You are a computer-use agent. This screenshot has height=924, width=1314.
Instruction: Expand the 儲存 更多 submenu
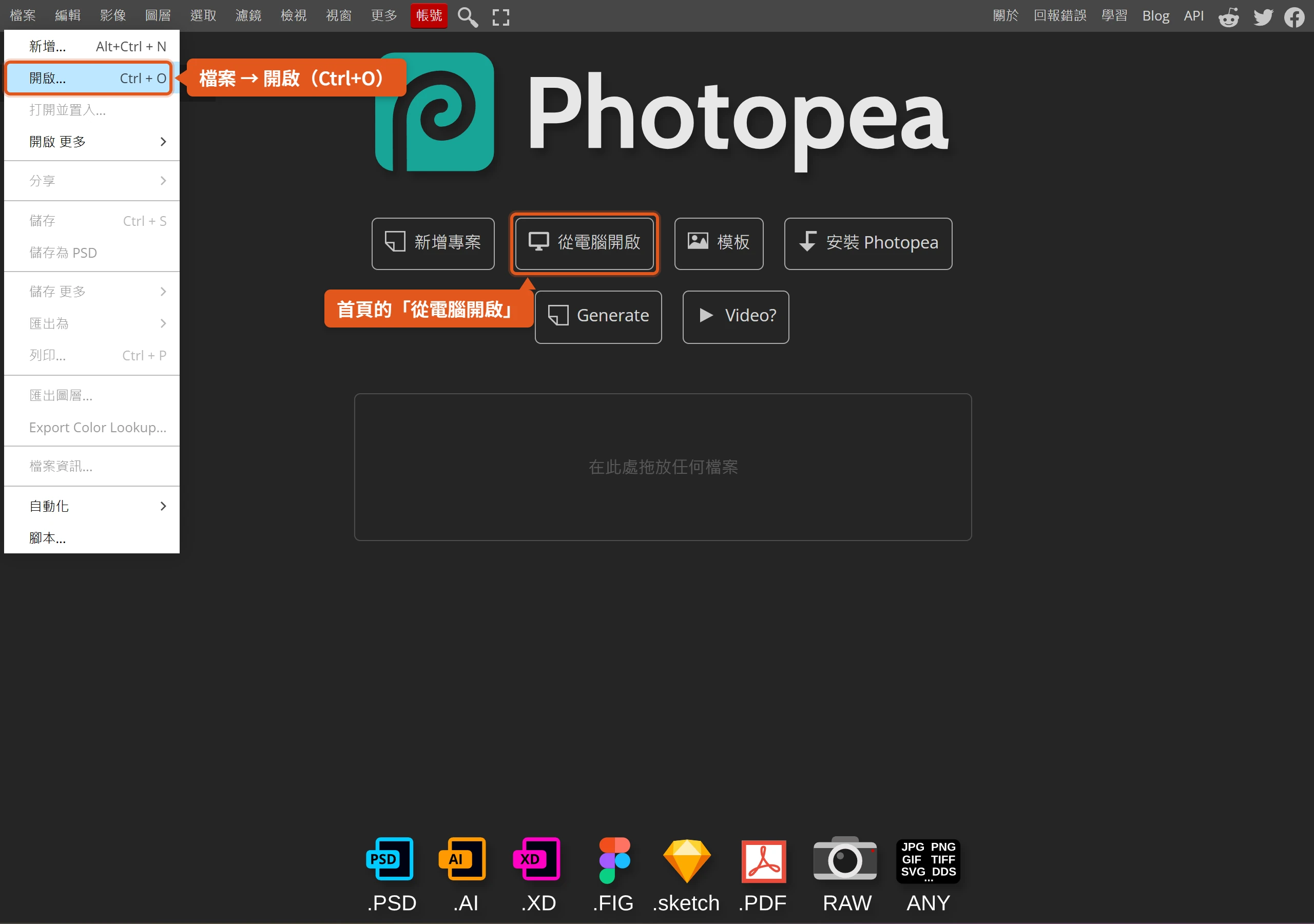(x=91, y=292)
